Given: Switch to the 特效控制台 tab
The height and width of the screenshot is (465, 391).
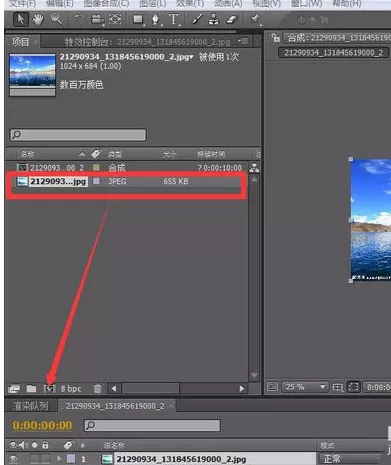Looking at the screenshot, I should pyautogui.click(x=147, y=42).
